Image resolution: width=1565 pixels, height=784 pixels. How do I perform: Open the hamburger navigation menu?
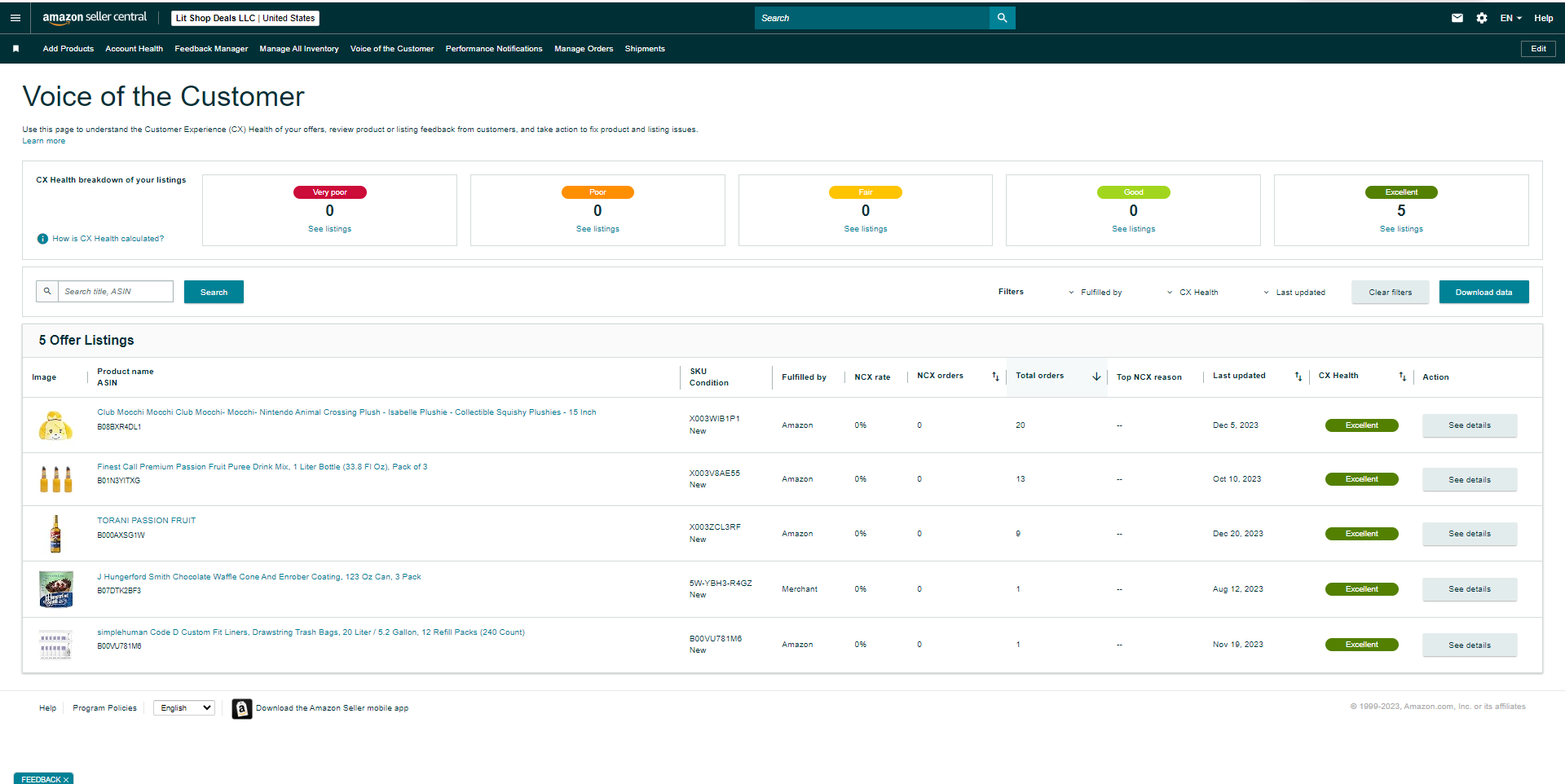(x=15, y=18)
